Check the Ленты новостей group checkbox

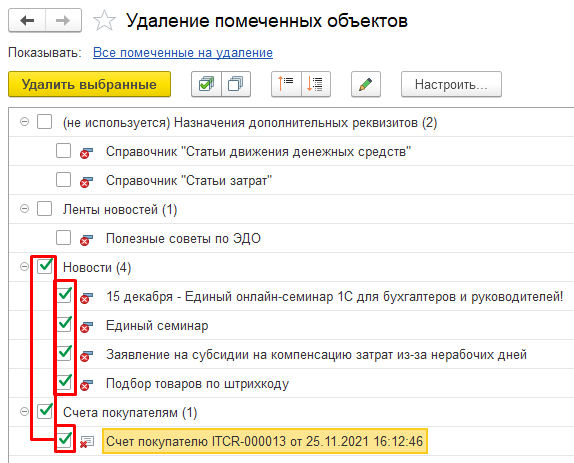pos(45,209)
